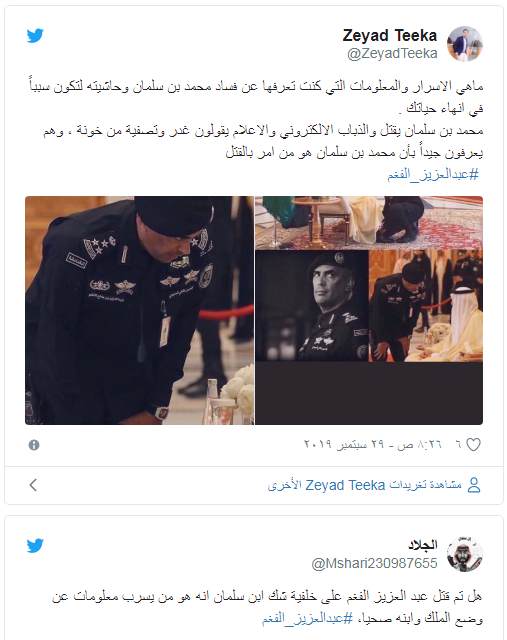
Task: Like Zeyad Teeka's tweet with the heart icon
Action: click(x=473, y=444)
